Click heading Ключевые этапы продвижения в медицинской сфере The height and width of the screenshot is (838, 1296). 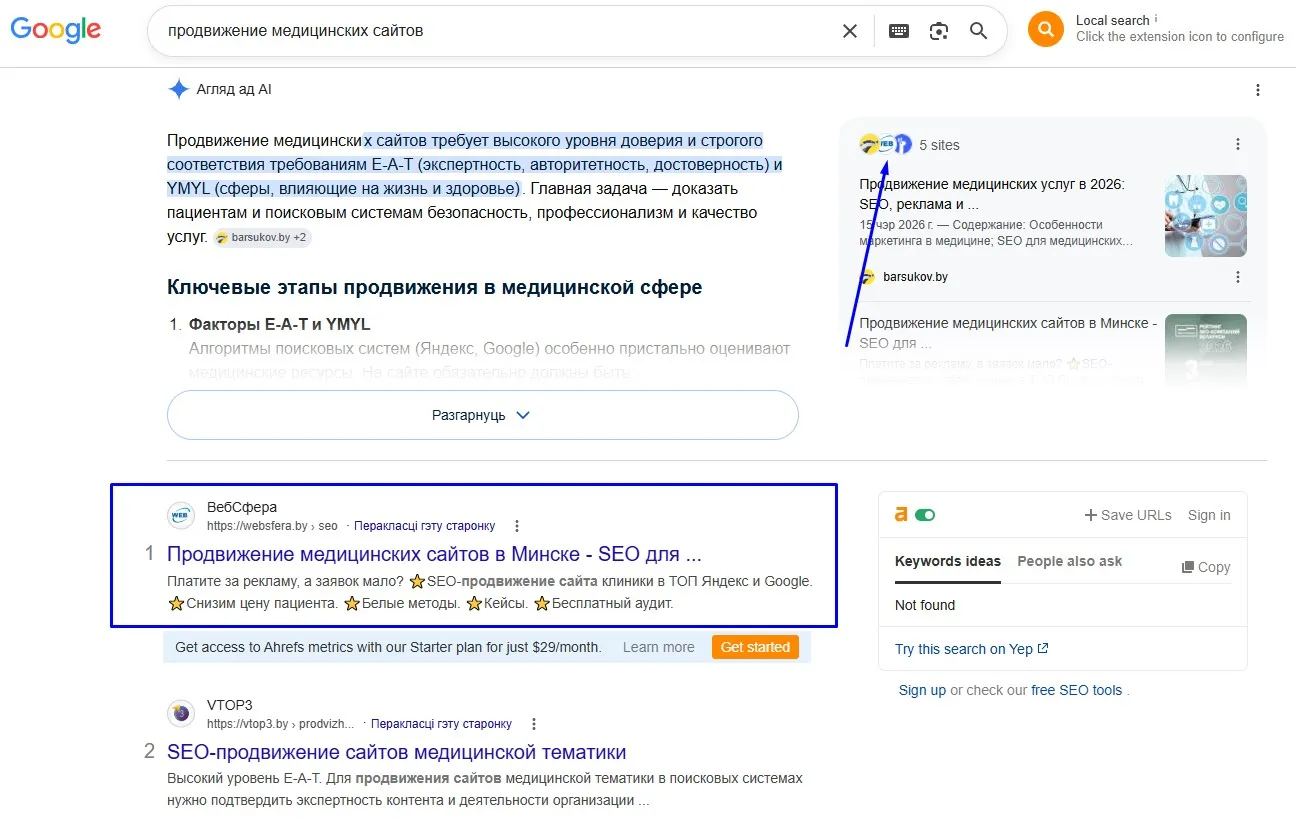[435, 287]
